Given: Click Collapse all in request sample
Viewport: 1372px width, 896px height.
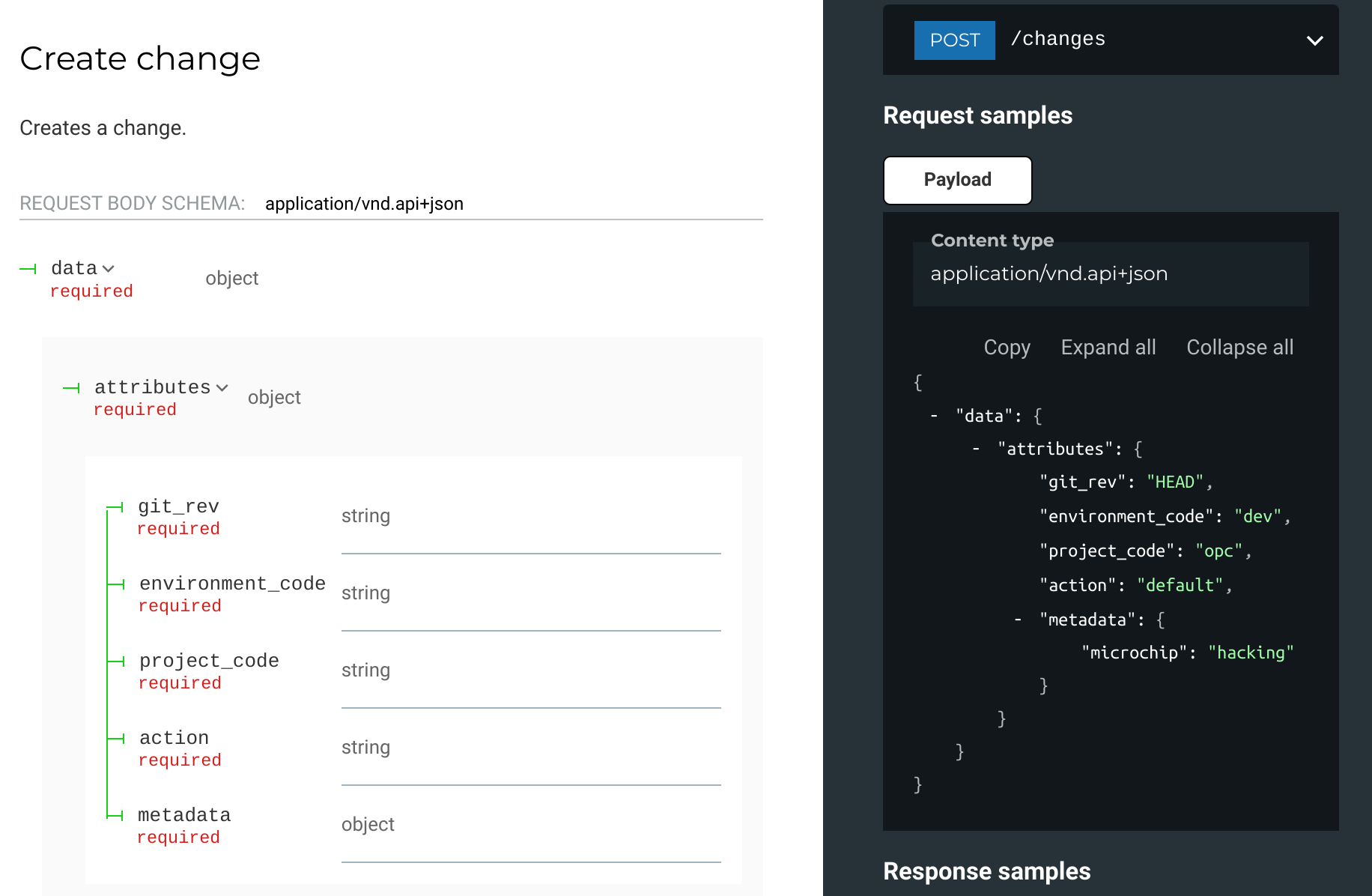Looking at the screenshot, I should pos(1239,348).
